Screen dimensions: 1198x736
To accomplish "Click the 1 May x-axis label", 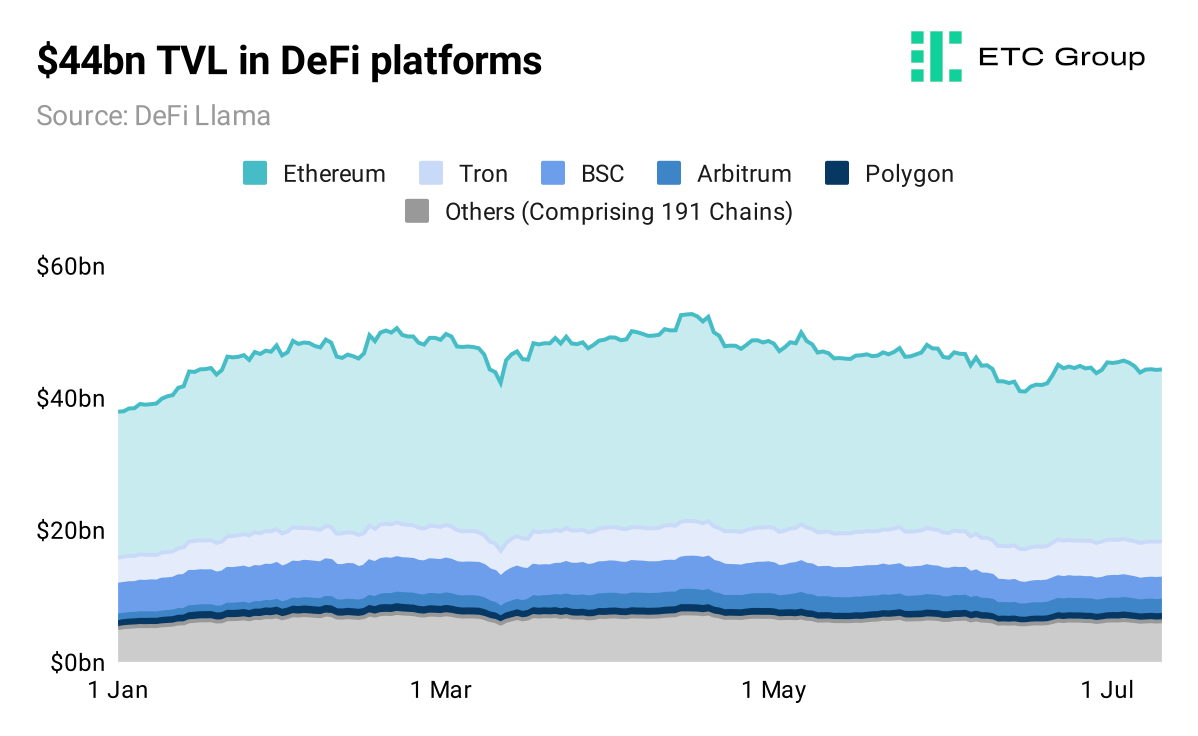I will 774,690.
